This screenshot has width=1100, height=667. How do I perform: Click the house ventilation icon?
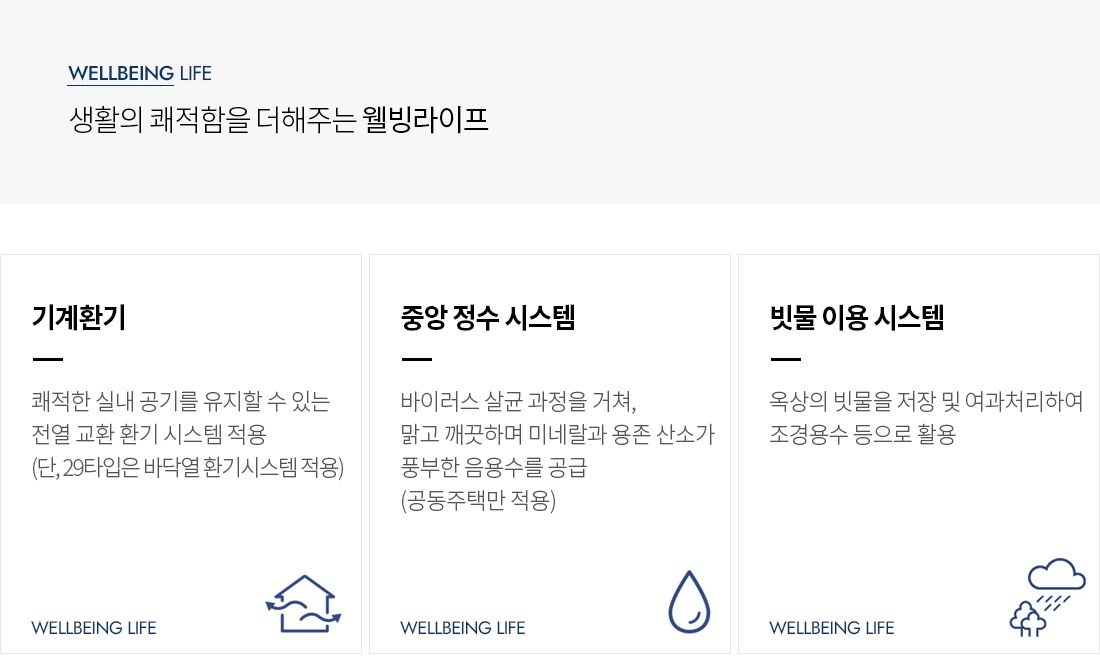point(303,604)
